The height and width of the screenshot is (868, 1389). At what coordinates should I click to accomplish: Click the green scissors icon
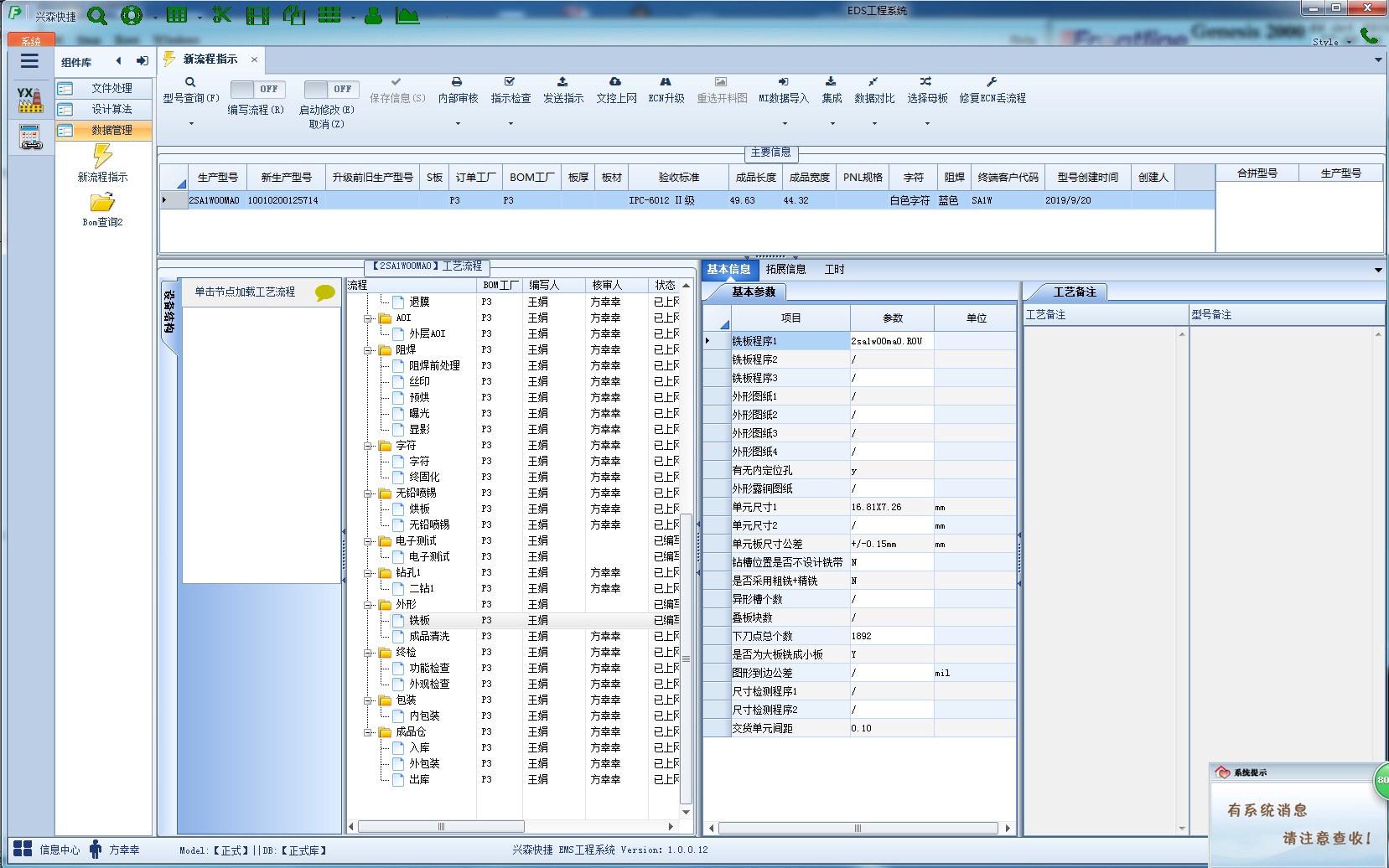point(221,15)
